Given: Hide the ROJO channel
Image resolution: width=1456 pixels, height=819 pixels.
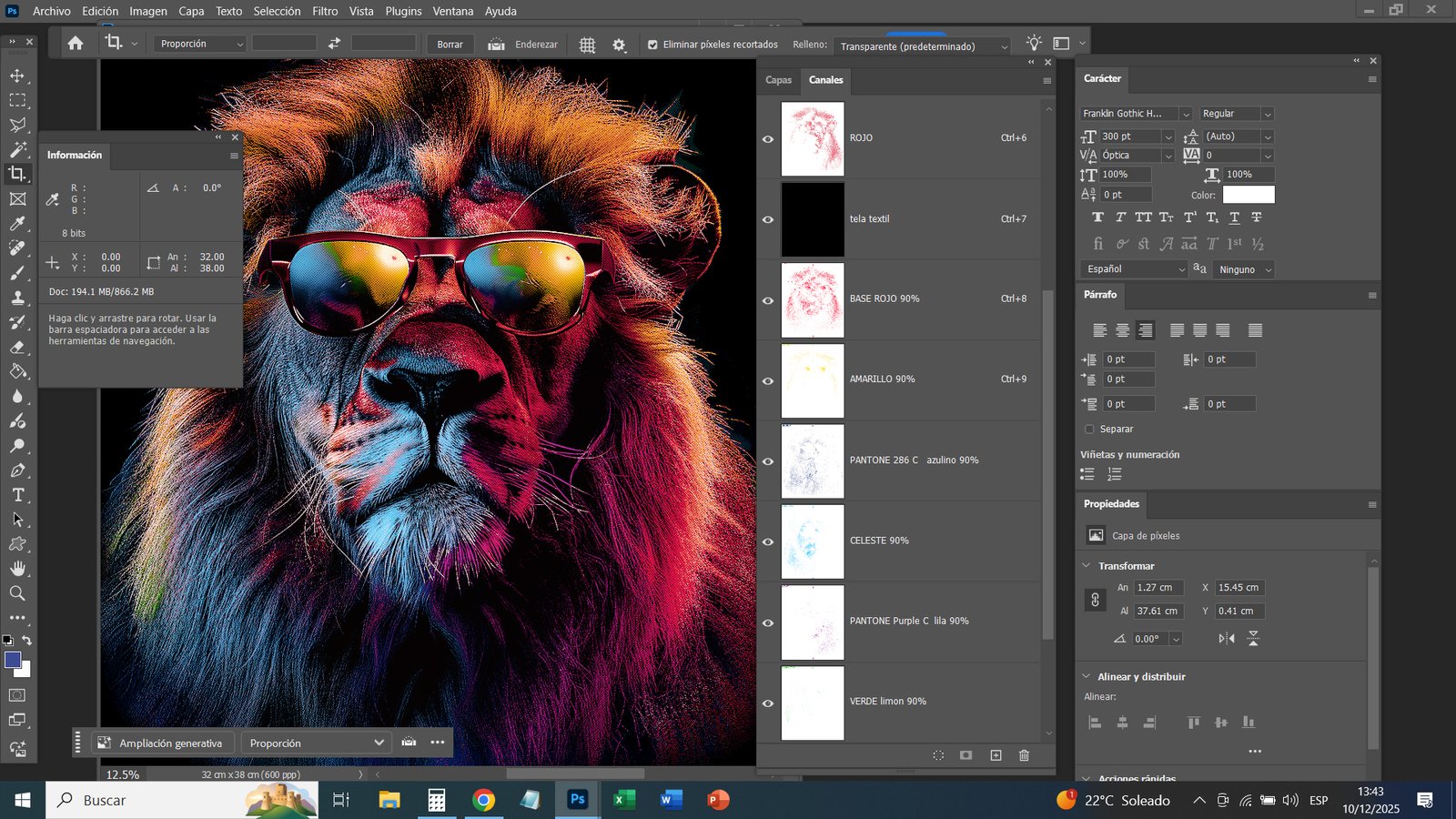Looking at the screenshot, I should coord(768,139).
